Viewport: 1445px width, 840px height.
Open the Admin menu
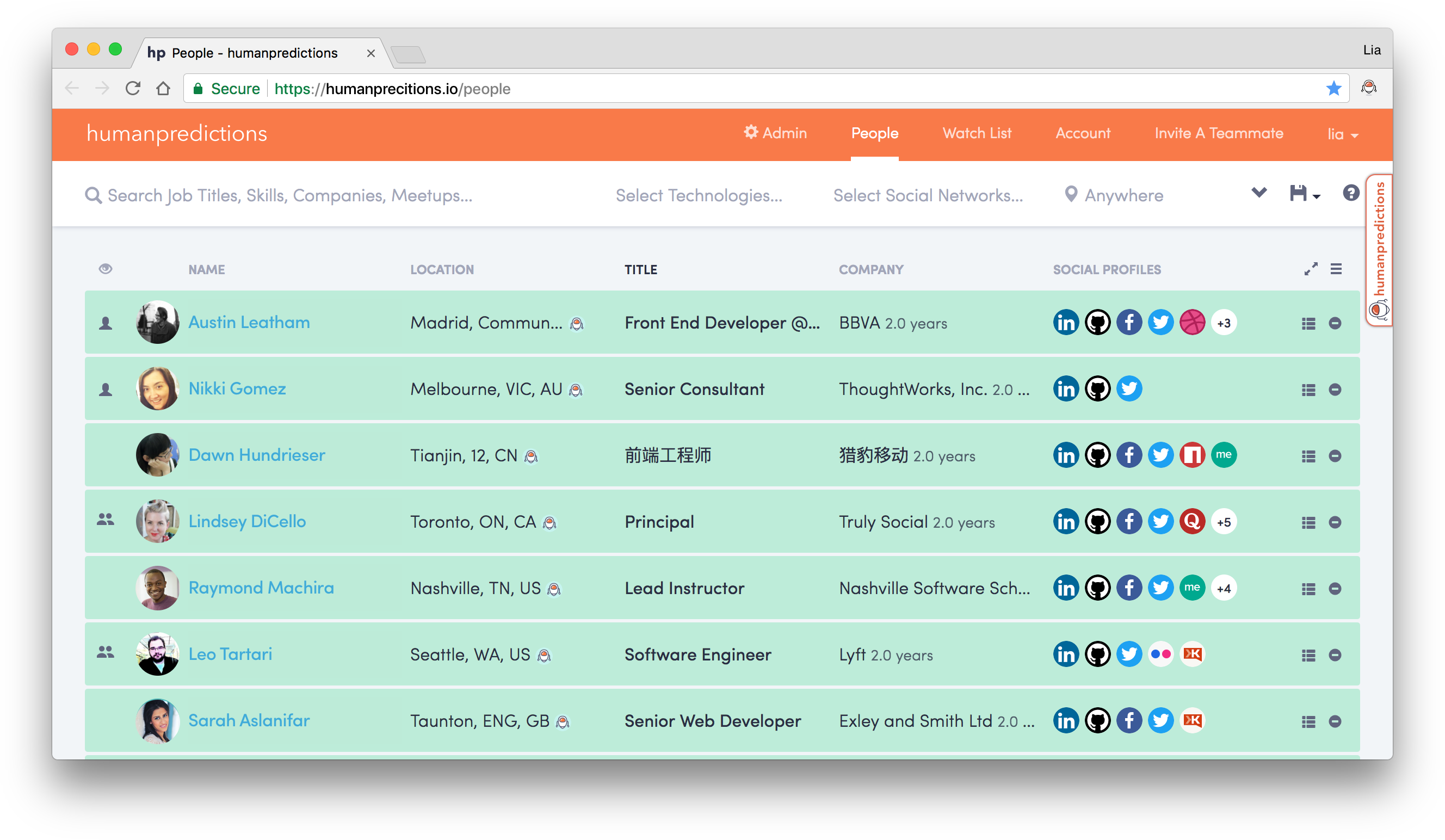[775, 132]
